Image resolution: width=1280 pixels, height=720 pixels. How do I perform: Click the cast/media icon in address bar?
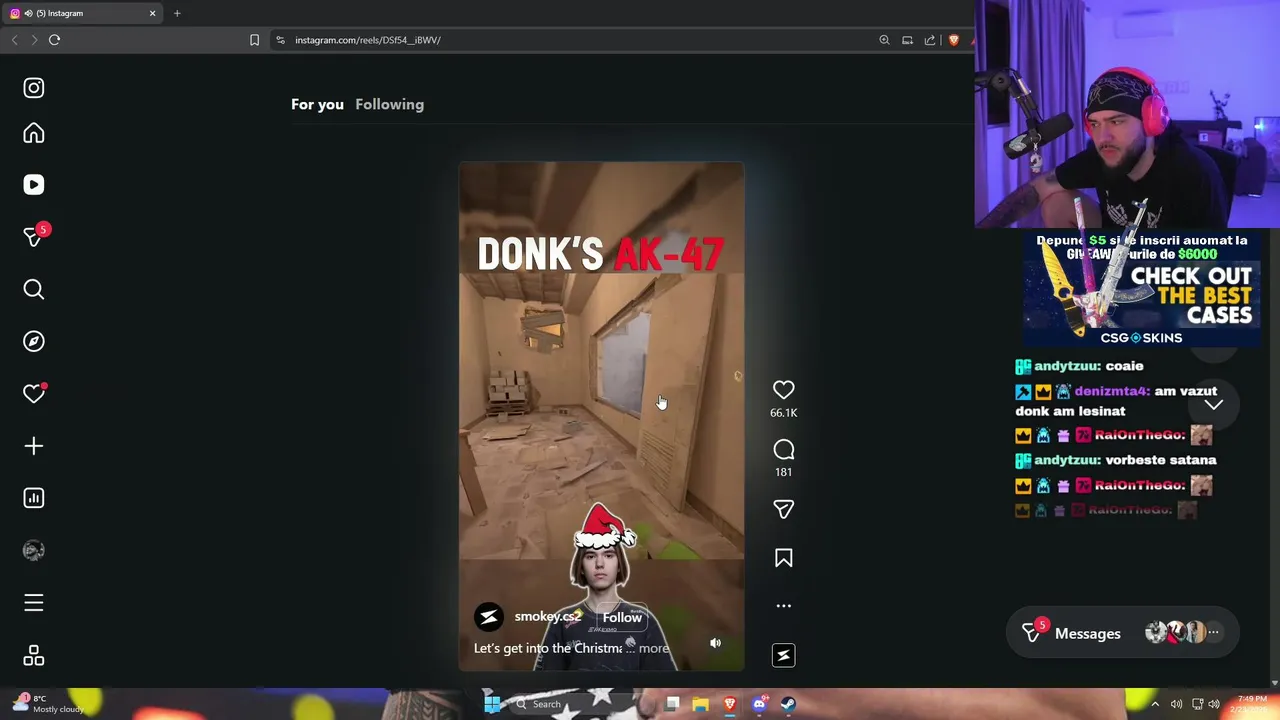pyautogui.click(x=907, y=40)
